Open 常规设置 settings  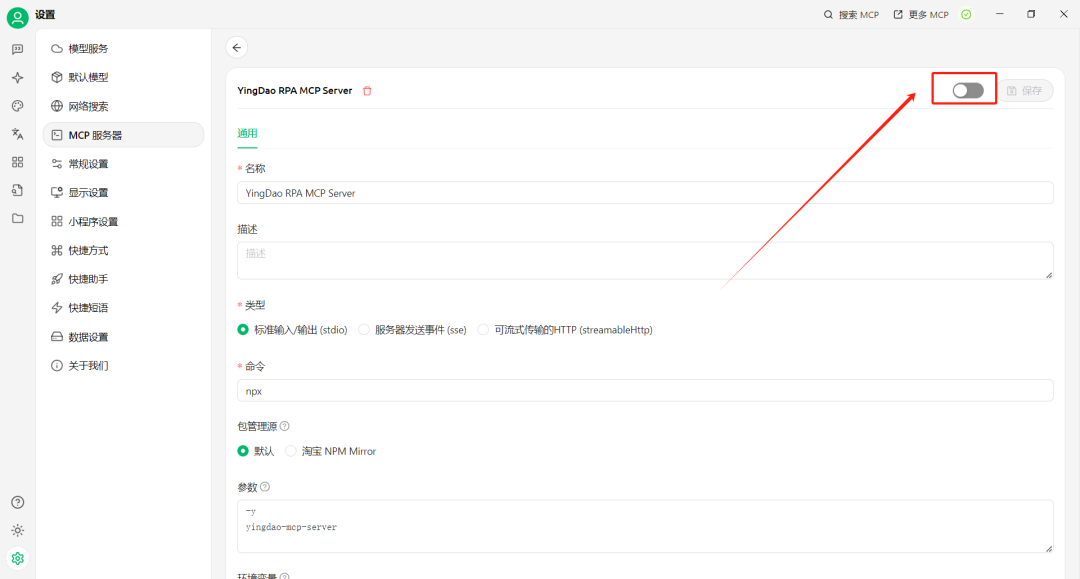(123, 164)
